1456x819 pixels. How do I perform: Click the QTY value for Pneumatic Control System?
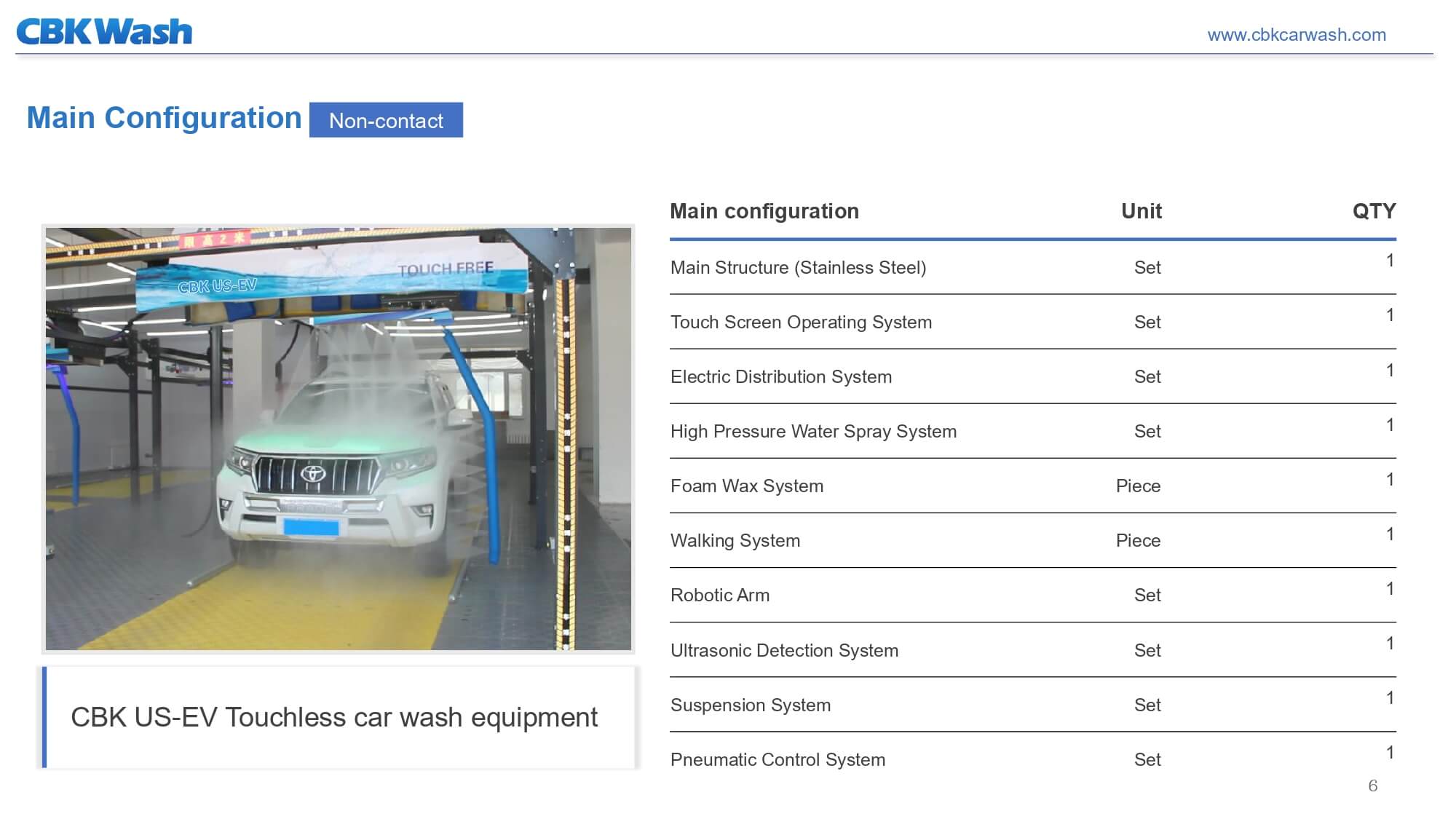1390,753
